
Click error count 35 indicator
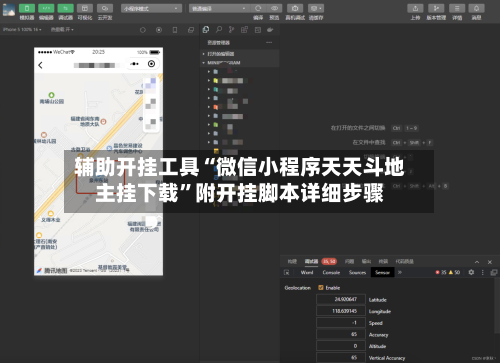click(x=441, y=272)
